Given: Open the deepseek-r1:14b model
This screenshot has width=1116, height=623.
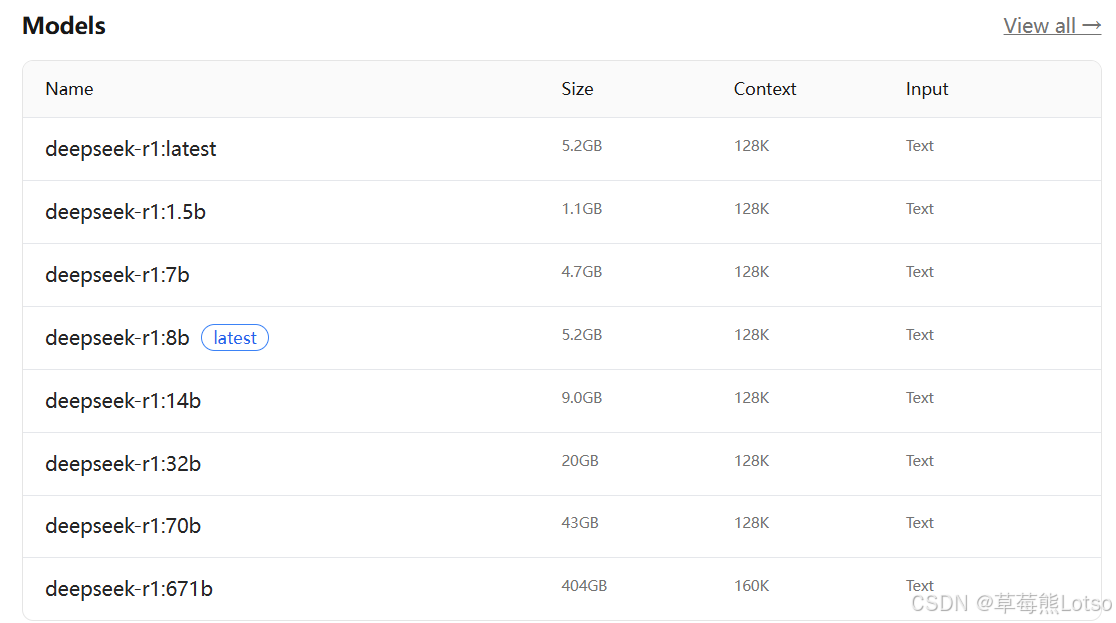Looking at the screenshot, I should pos(123,401).
